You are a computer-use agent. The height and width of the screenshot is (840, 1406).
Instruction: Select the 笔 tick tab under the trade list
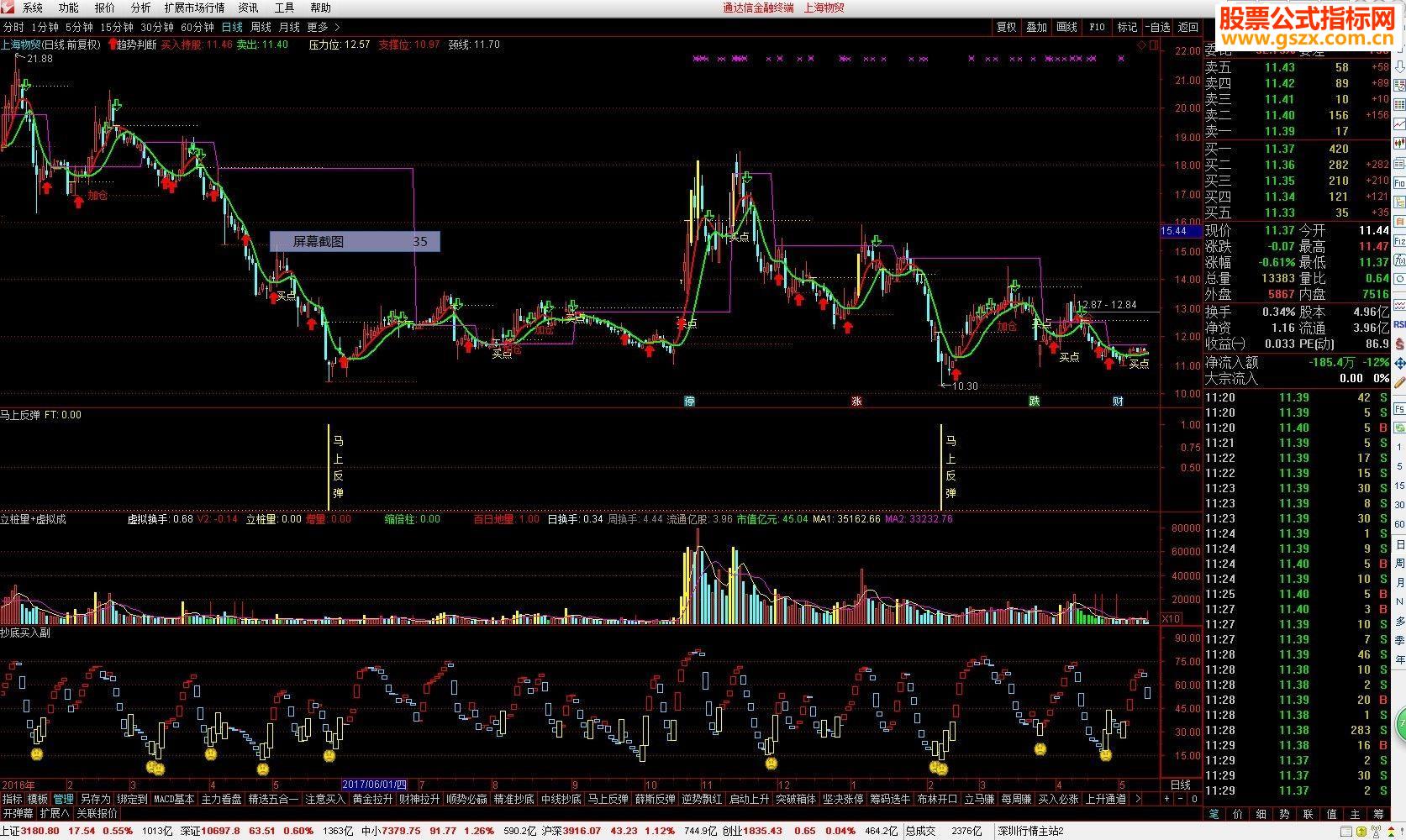pyautogui.click(x=1214, y=814)
